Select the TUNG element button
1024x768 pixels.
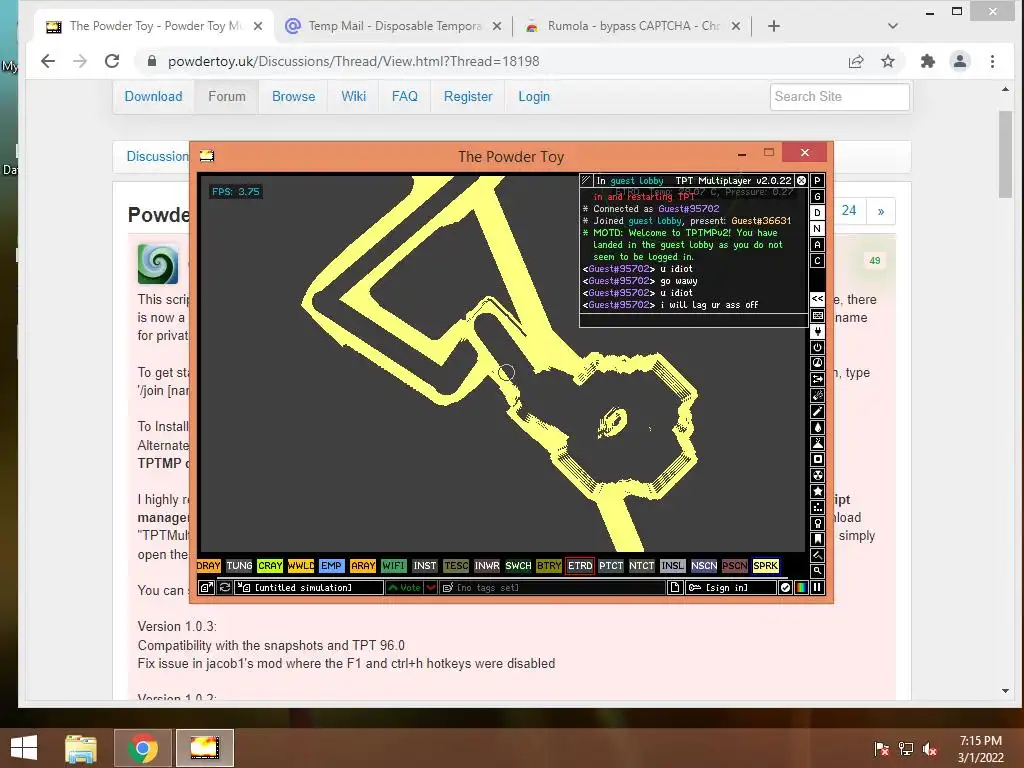pos(239,566)
